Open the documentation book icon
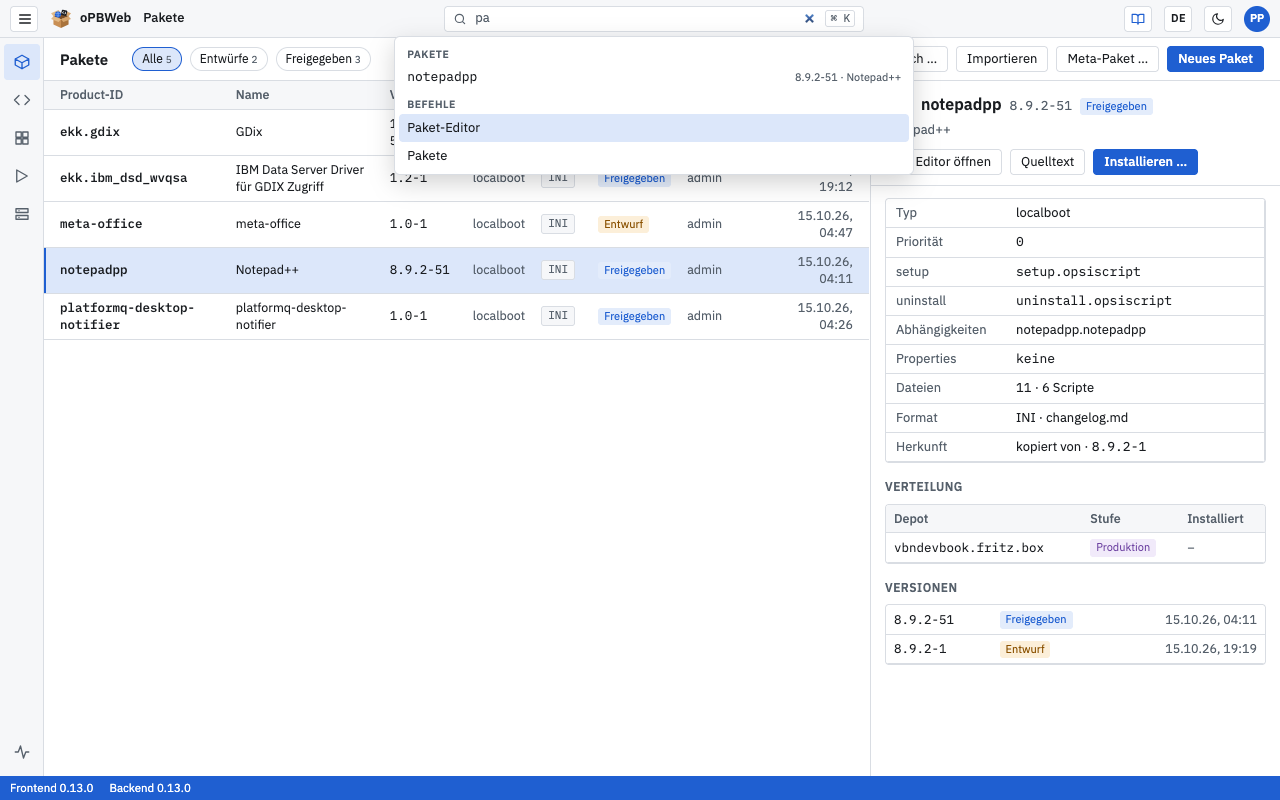 coord(1137,18)
